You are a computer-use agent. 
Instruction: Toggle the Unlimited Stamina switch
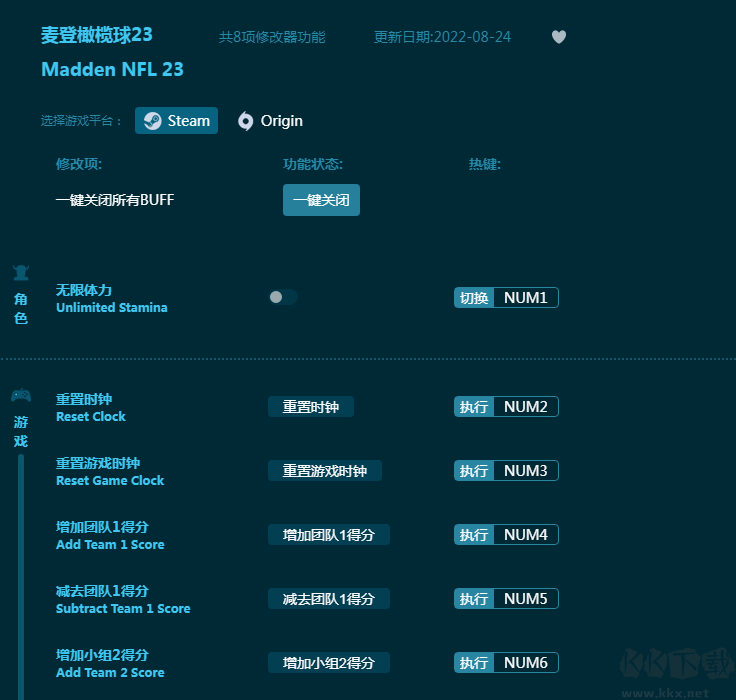(283, 297)
